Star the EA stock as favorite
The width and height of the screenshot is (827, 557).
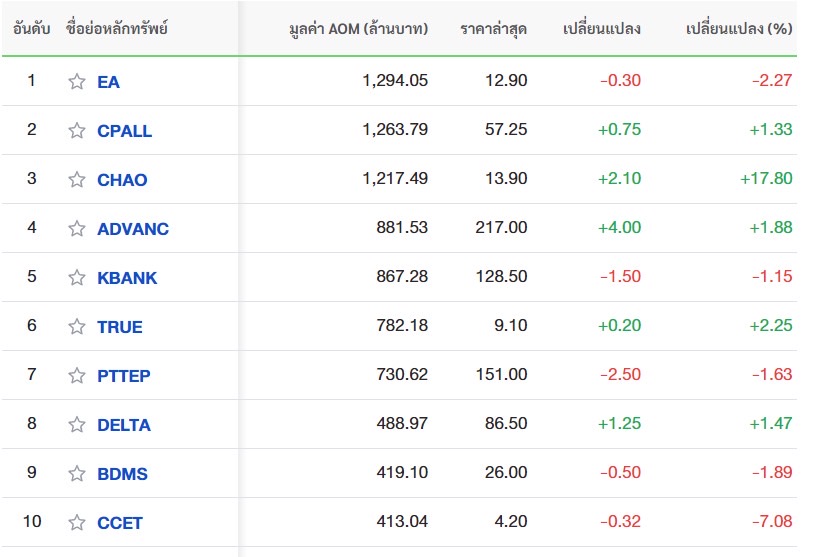77,81
